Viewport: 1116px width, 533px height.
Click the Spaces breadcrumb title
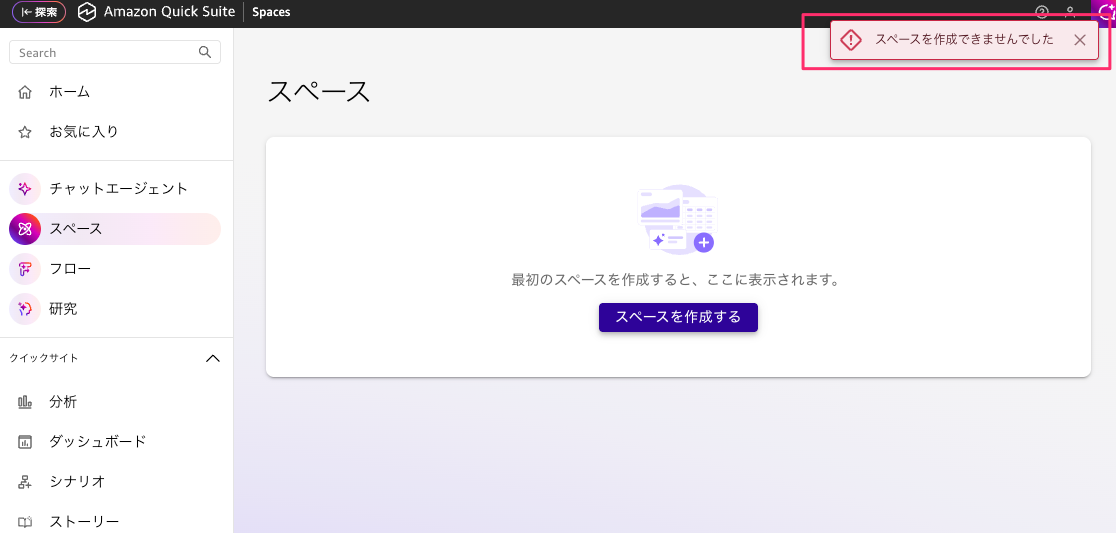[271, 12]
